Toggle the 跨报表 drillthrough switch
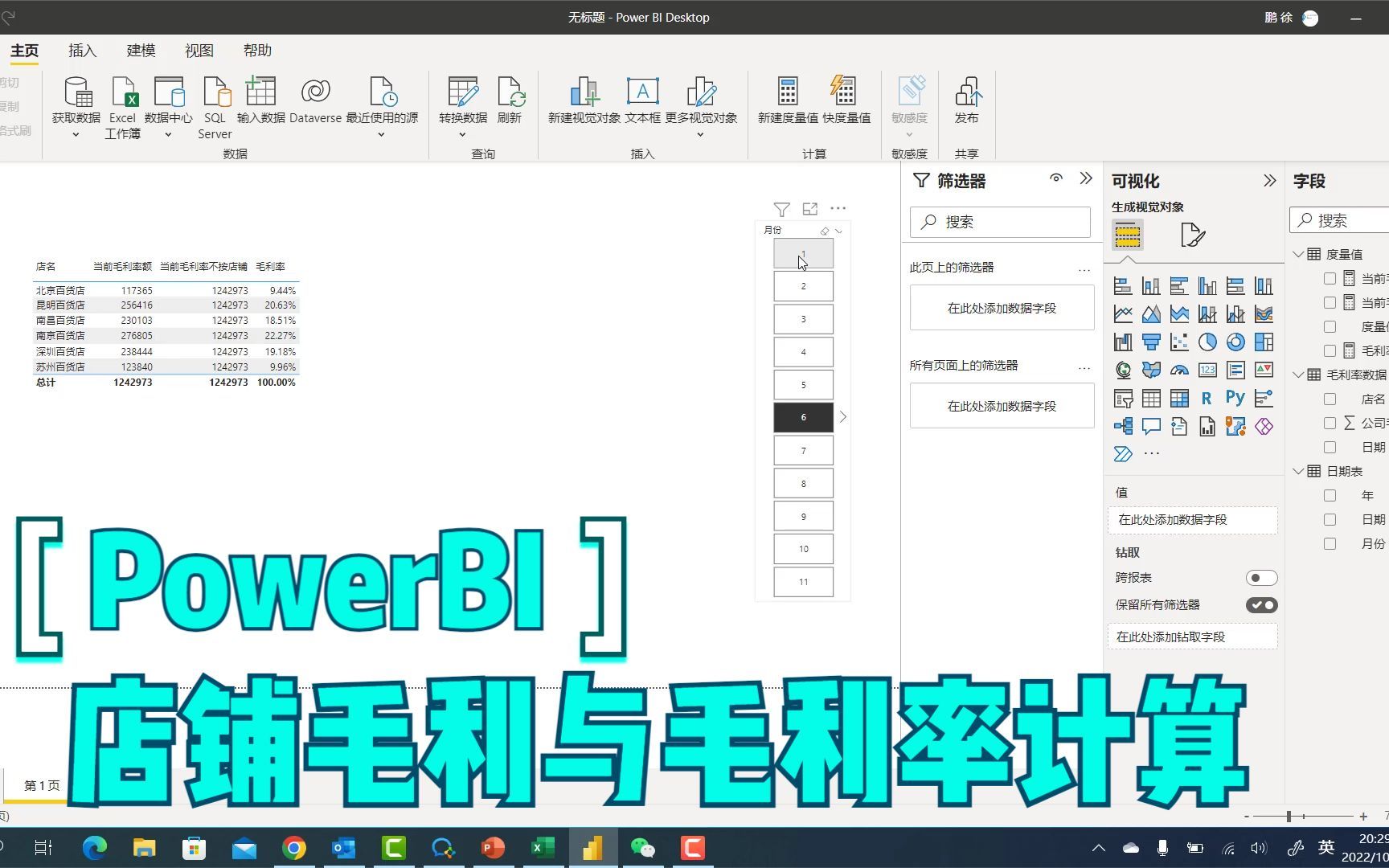This screenshot has width=1389, height=868. (1261, 578)
